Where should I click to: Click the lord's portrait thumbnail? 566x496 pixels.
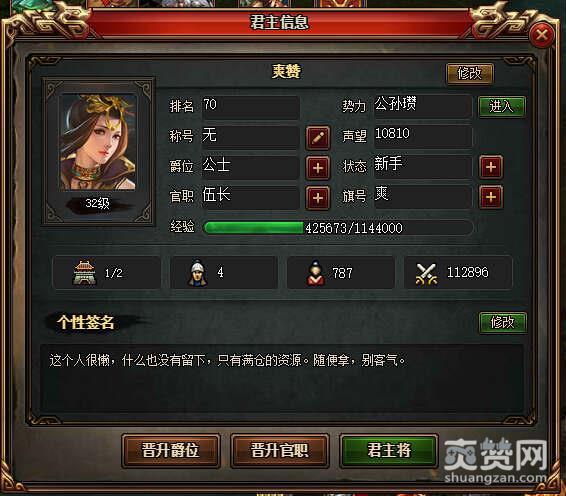click(98, 142)
